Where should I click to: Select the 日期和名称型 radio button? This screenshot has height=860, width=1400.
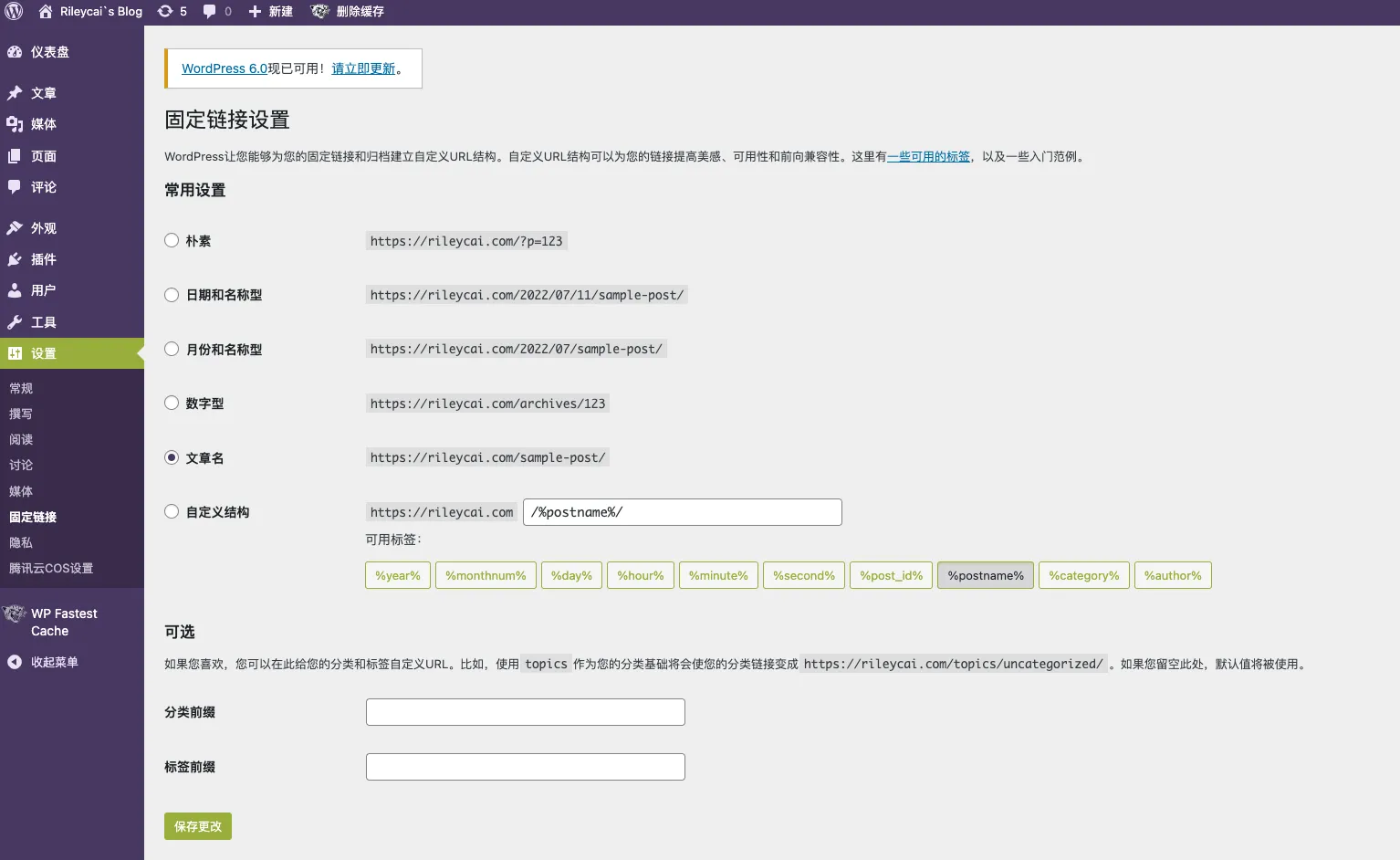(172, 295)
